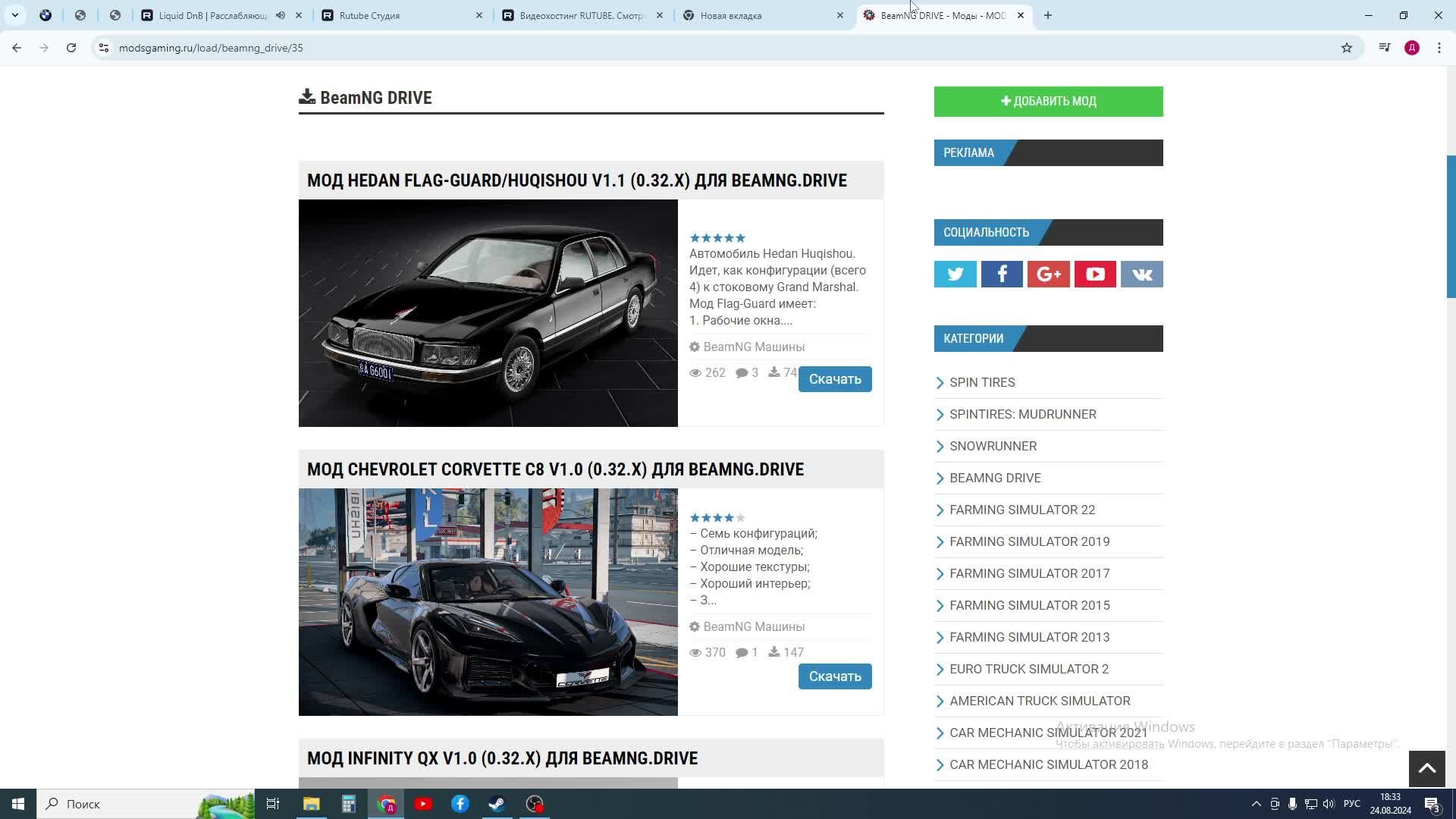Open the YouTube social icon

1094,274
